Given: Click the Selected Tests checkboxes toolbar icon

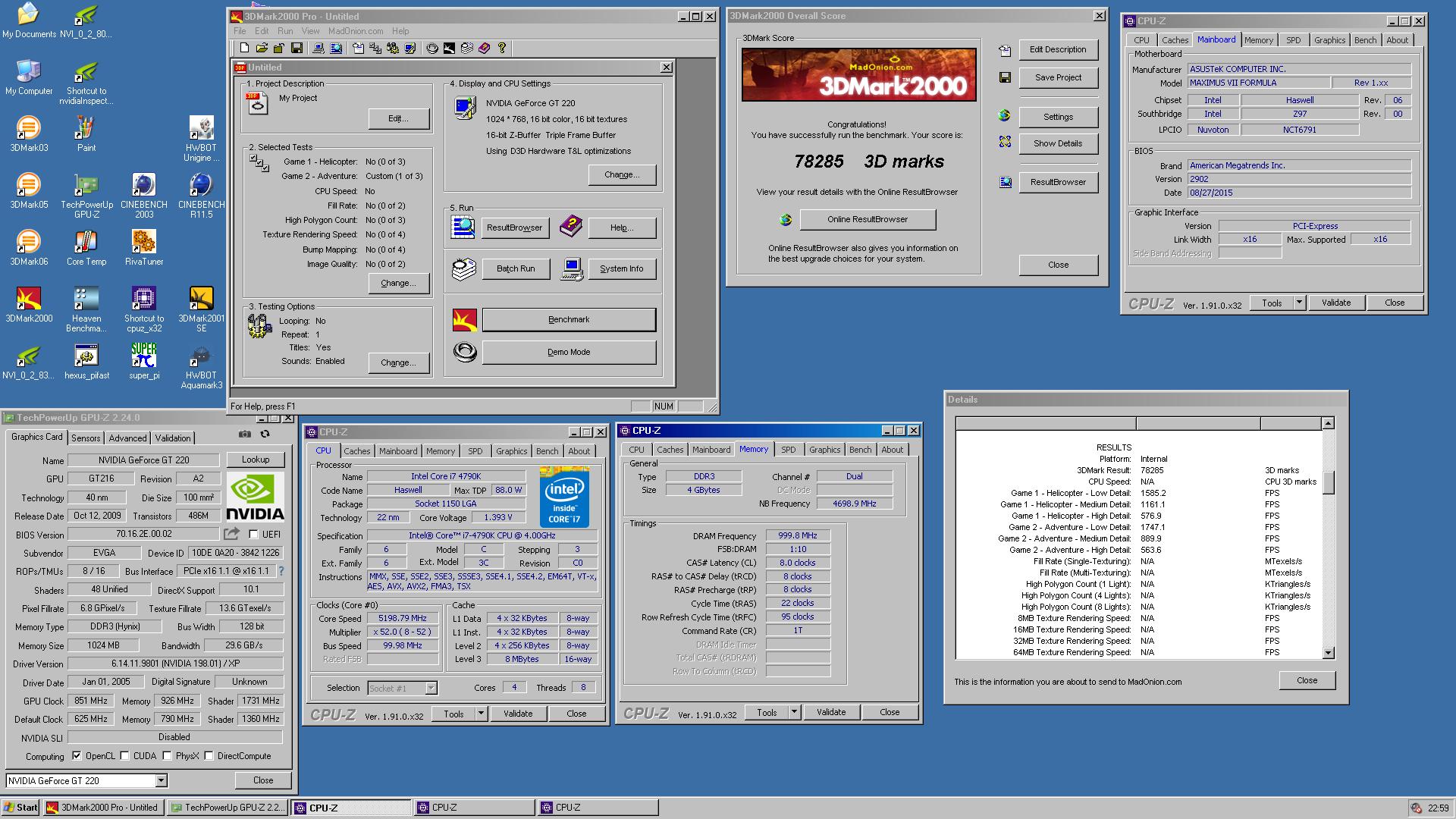Looking at the screenshot, I should pyautogui.click(x=375, y=48).
